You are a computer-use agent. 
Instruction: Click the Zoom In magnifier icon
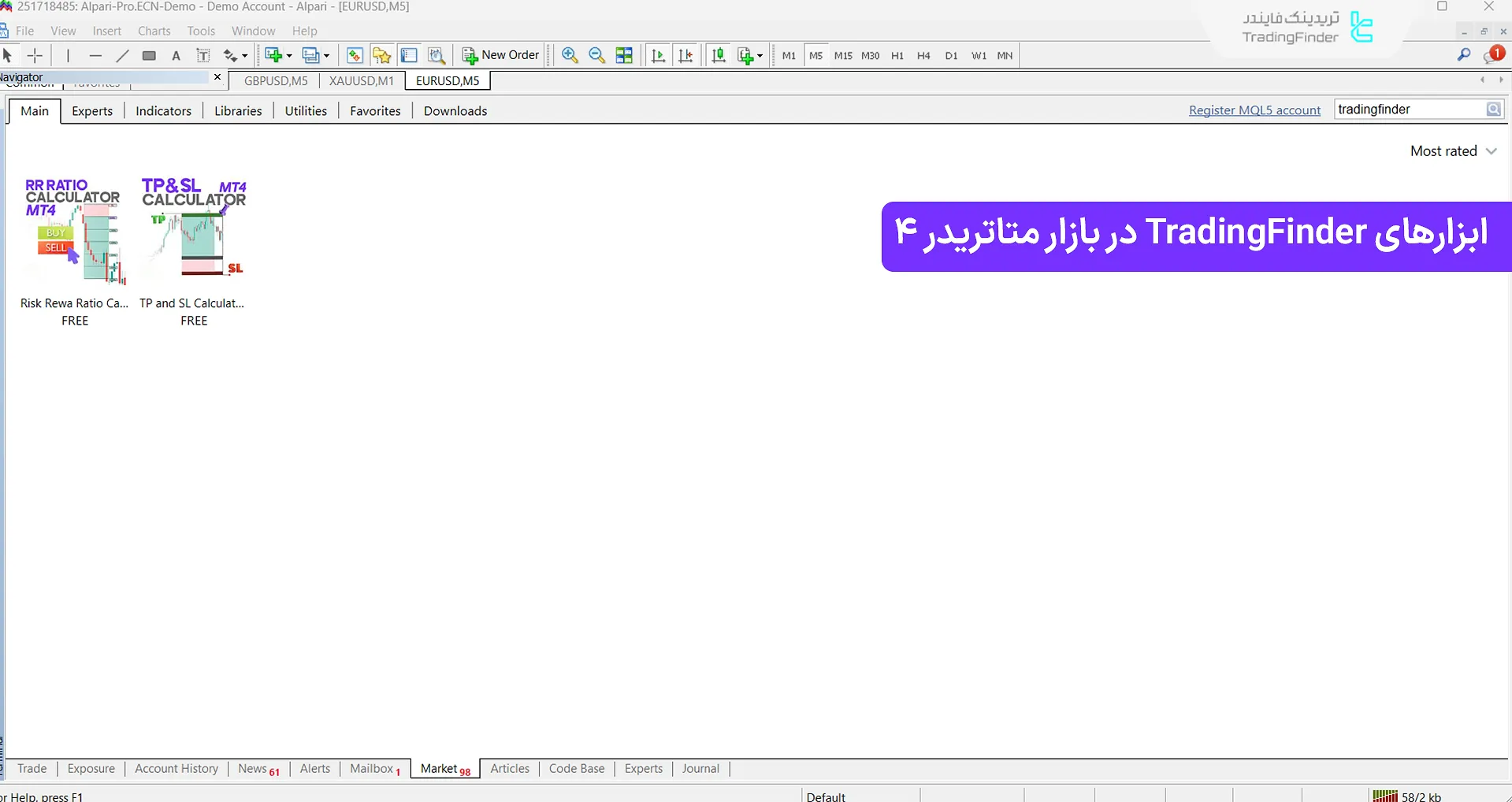pyautogui.click(x=570, y=55)
